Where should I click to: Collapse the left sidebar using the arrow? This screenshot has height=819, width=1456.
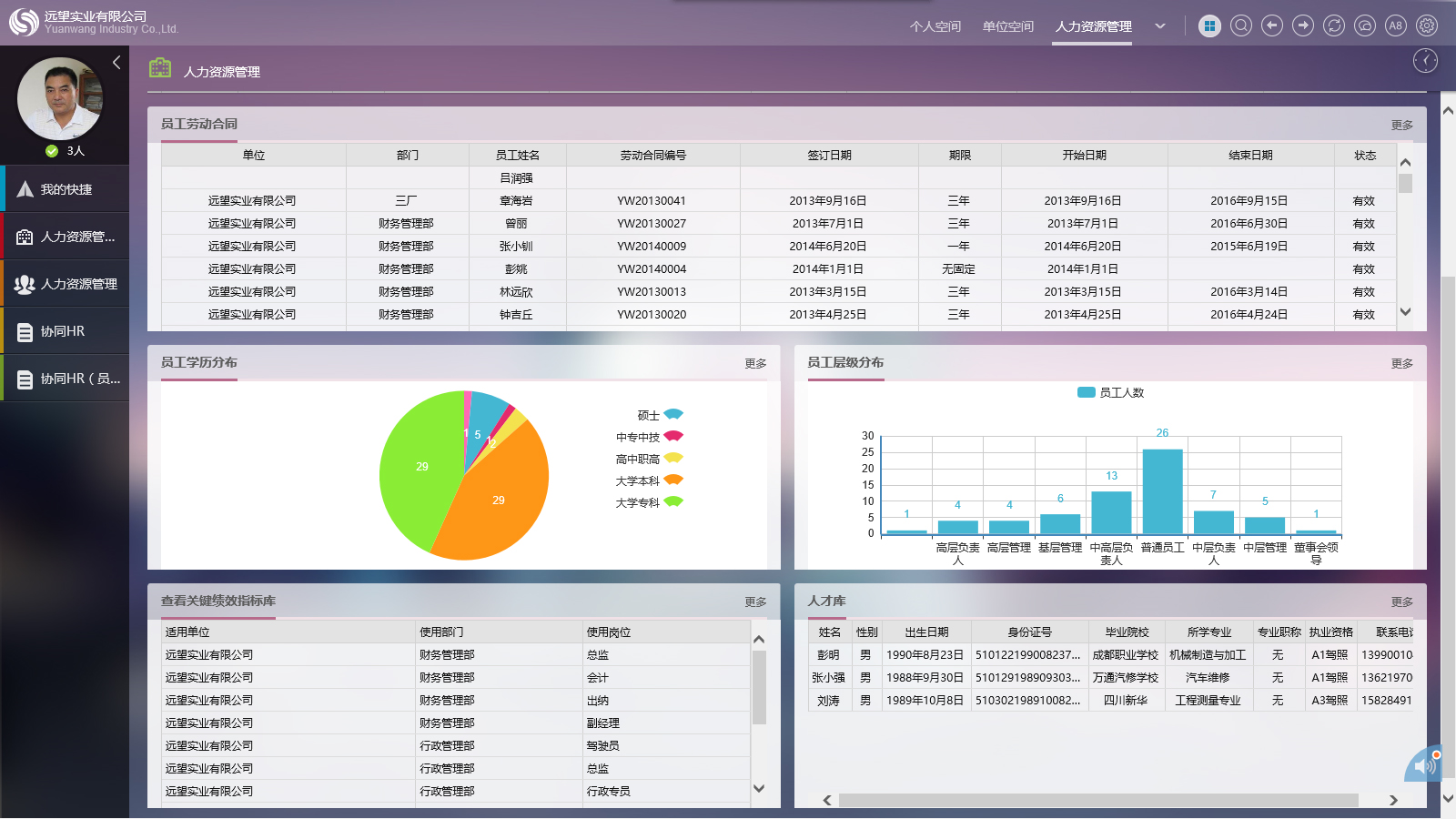click(116, 62)
